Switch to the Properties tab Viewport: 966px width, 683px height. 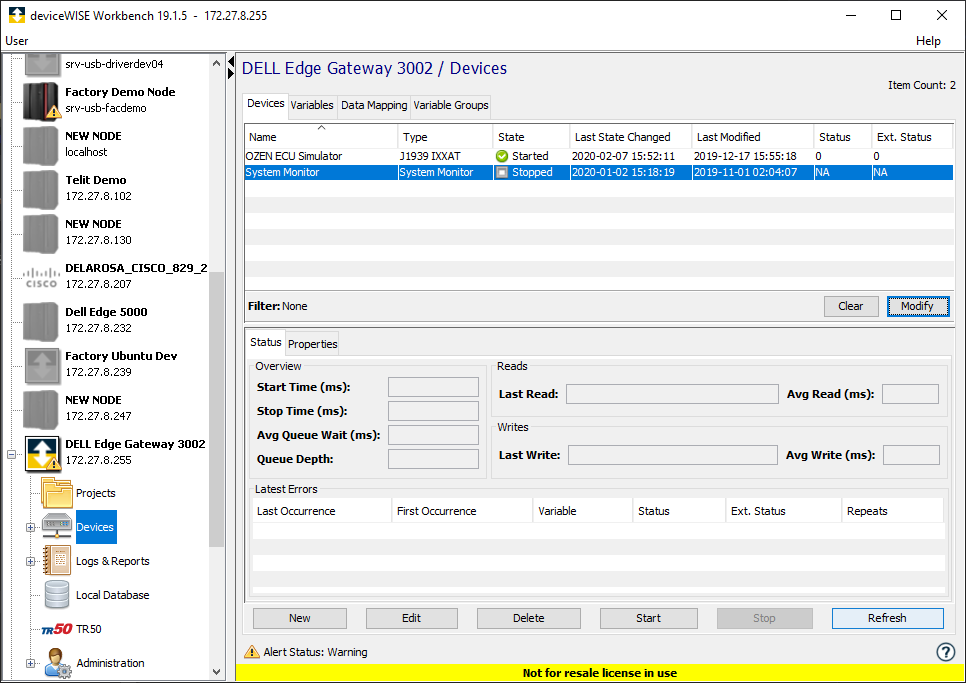[x=312, y=344]
